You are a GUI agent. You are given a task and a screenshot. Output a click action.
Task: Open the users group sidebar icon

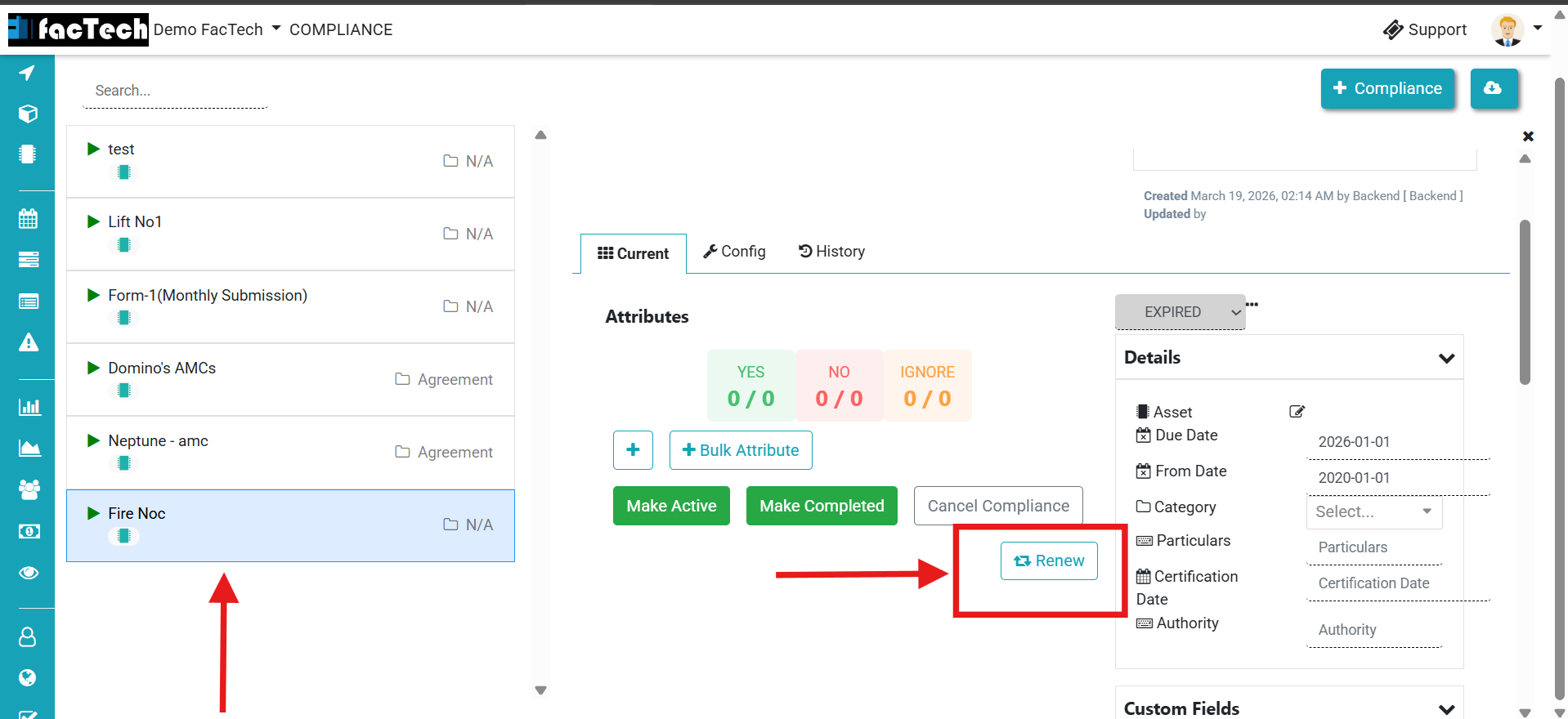29,489
